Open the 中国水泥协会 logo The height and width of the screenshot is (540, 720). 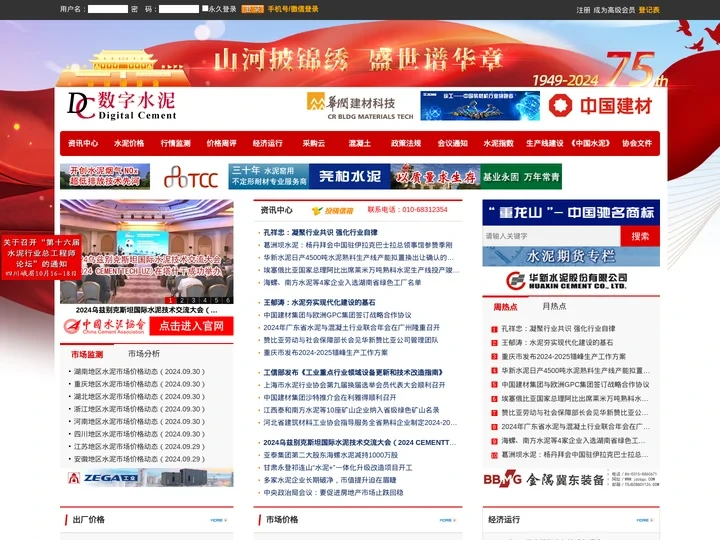(104, 326)
